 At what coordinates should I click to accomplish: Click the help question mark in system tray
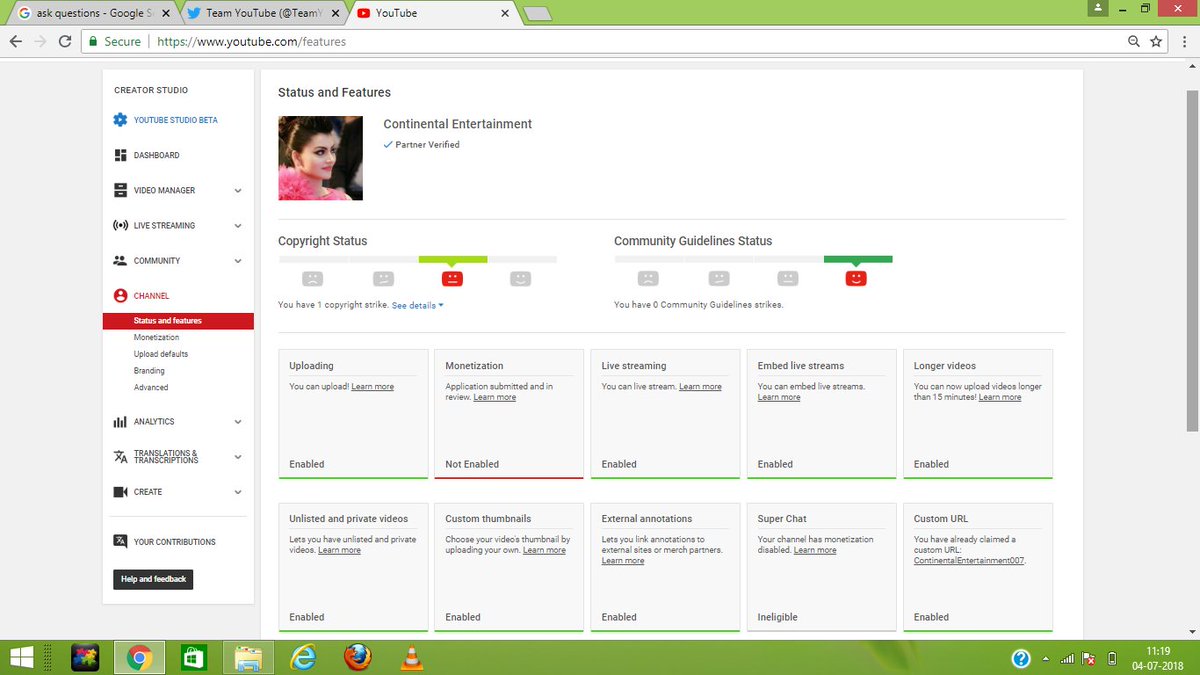point(1021,659)
